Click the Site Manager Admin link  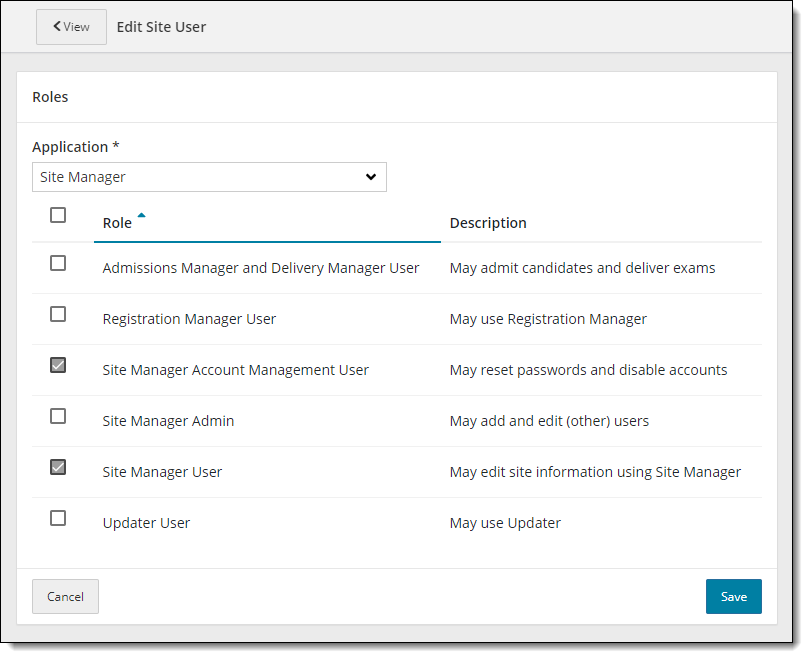tap(168, 420)
